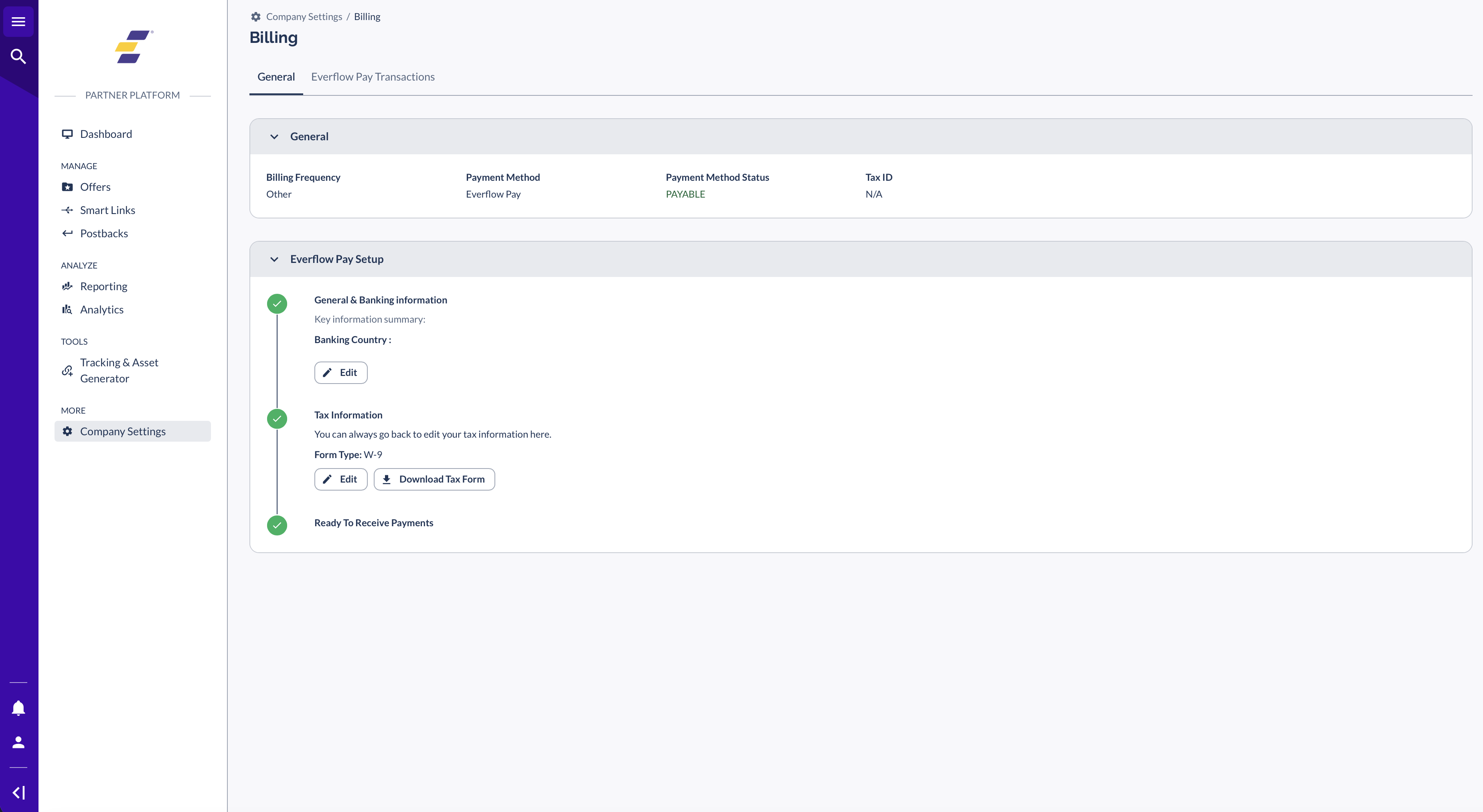Click the Company Settings breadcrumb gear icon
This screenshot has height=812, width=1483.
pos(255,17)
